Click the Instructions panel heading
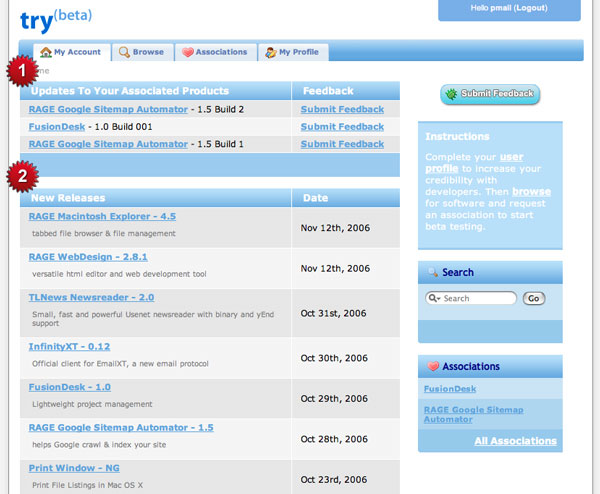The image size is (600, 494). click(x=457, y=137)
